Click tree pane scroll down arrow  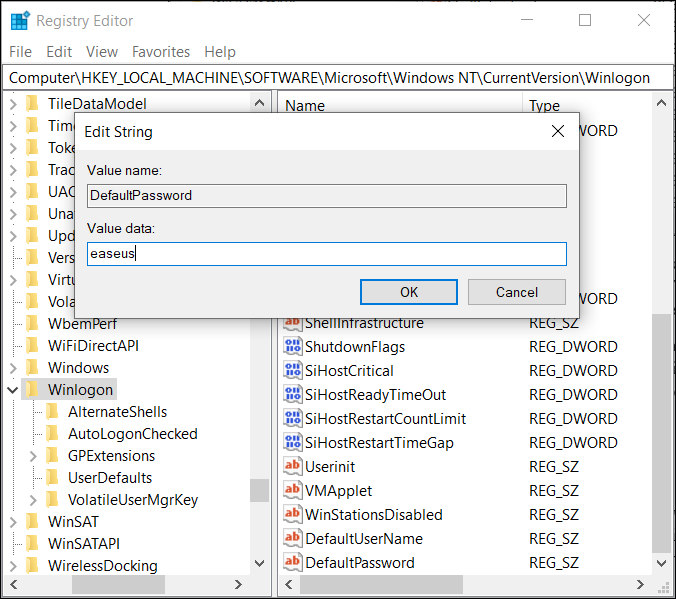(260, 563)
